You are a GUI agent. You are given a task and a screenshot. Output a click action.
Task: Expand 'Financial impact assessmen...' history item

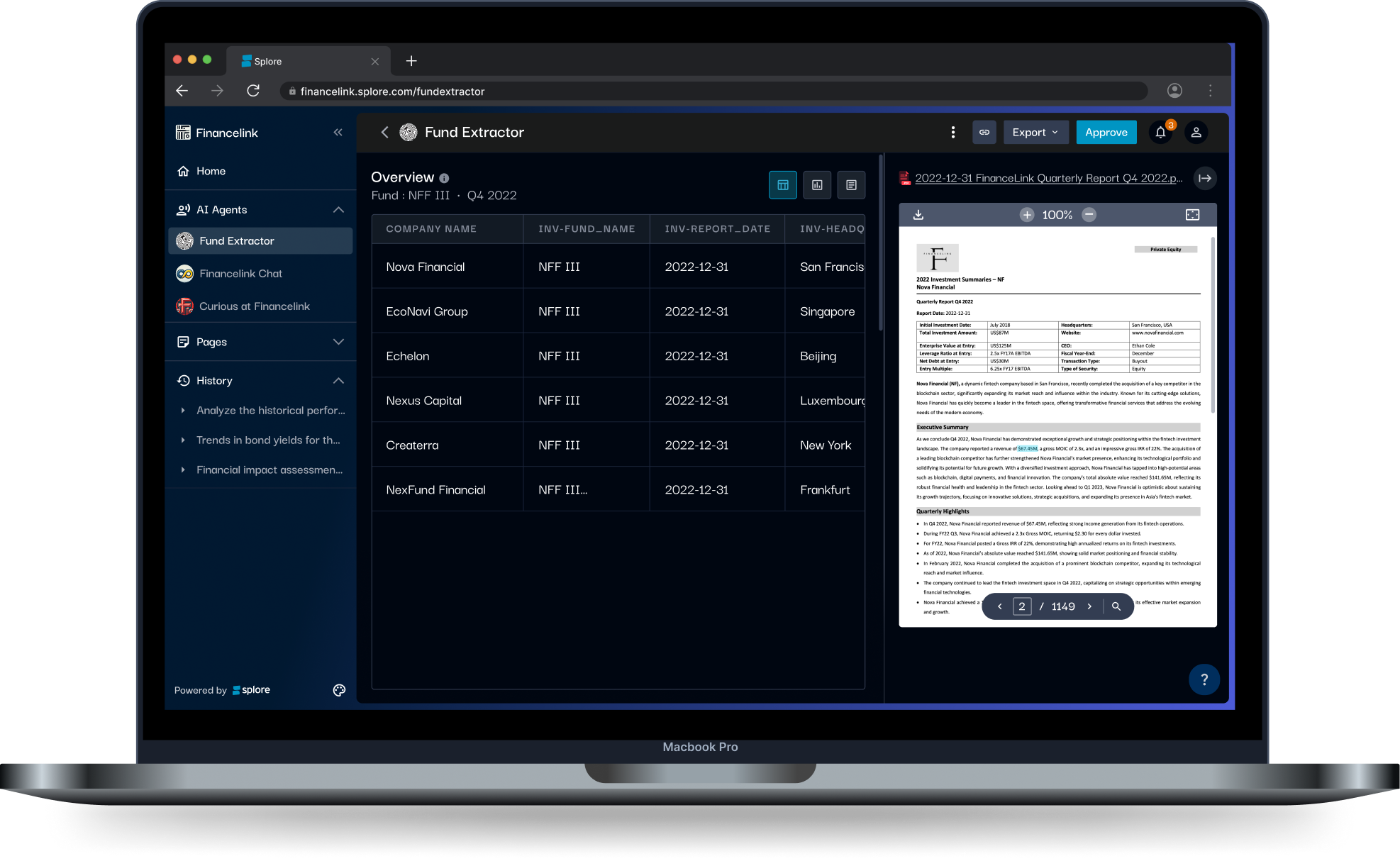pos(183,470)
